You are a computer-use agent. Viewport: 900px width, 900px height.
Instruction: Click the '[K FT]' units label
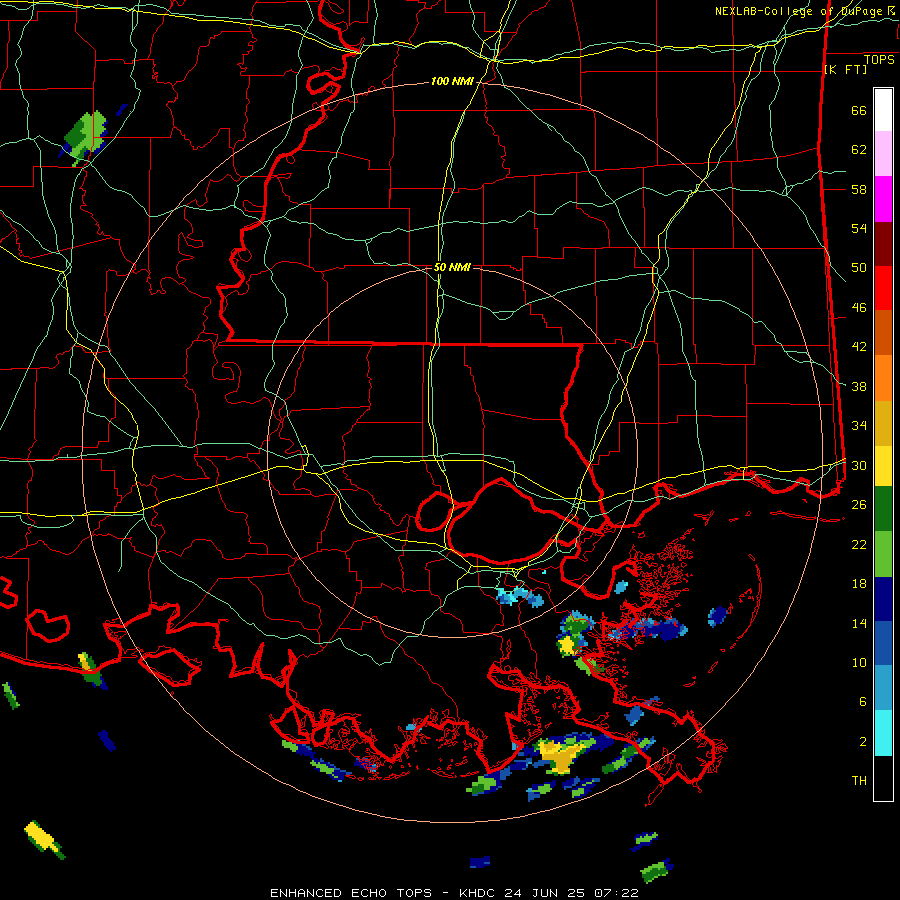click(845, 69)
